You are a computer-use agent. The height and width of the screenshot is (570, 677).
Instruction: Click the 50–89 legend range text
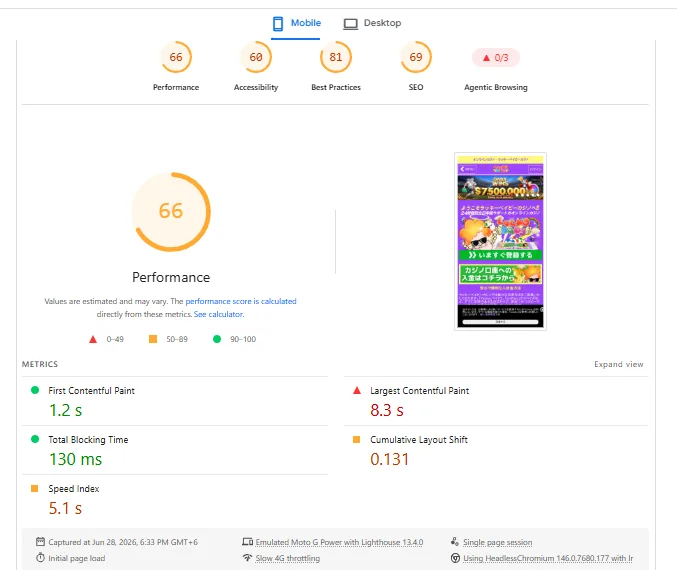click(x=177, y=339)
